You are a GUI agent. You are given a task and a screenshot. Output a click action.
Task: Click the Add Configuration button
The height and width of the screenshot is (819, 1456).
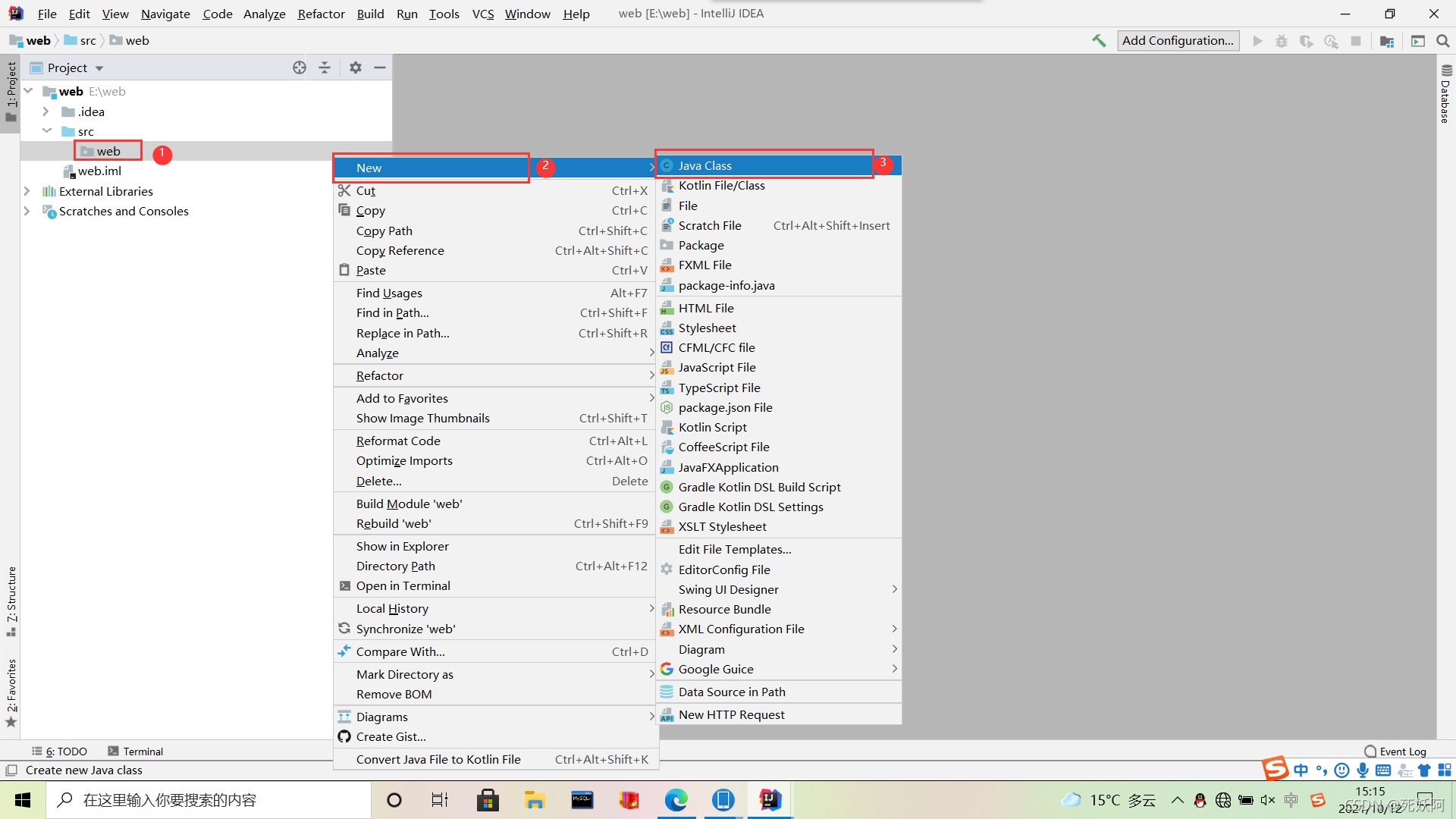click(1178, 41)
